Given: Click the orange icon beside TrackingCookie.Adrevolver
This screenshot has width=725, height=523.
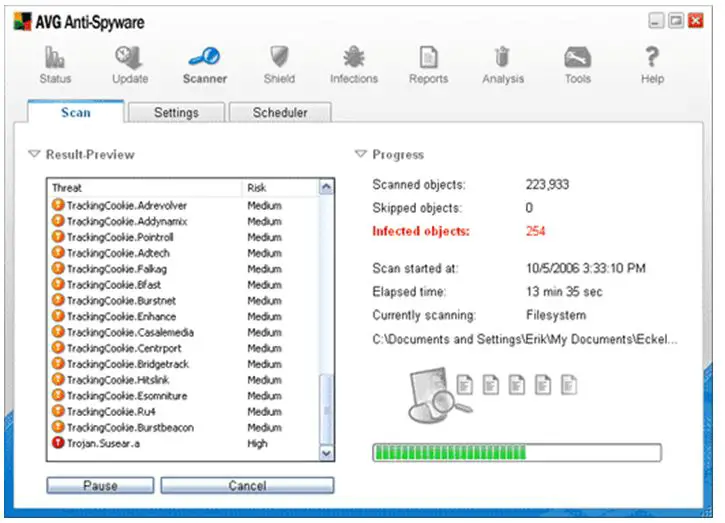Looking at the screenshot, I should (x=58, y=205).
